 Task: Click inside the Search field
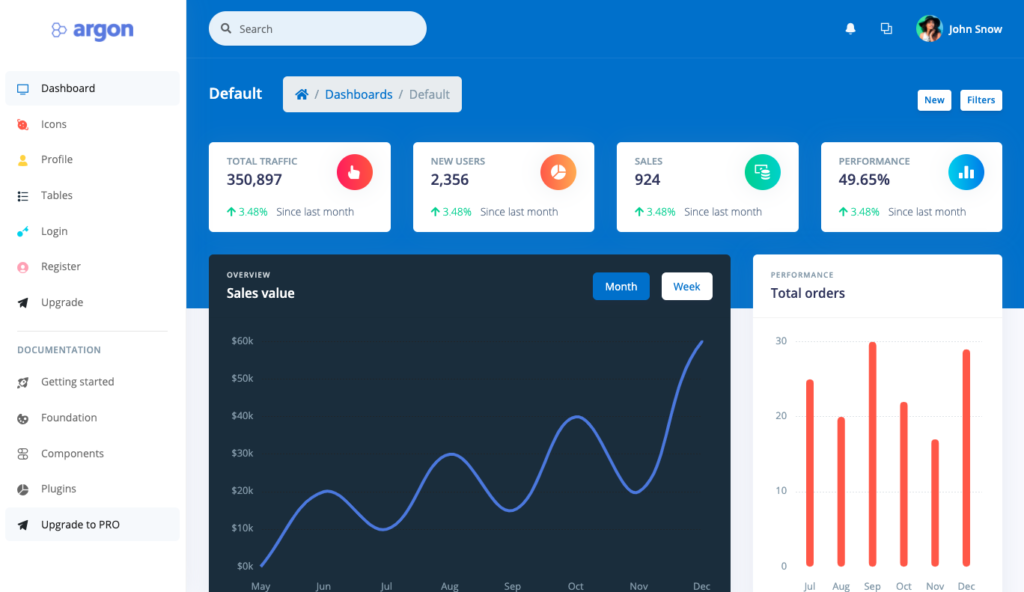point(317,28)
